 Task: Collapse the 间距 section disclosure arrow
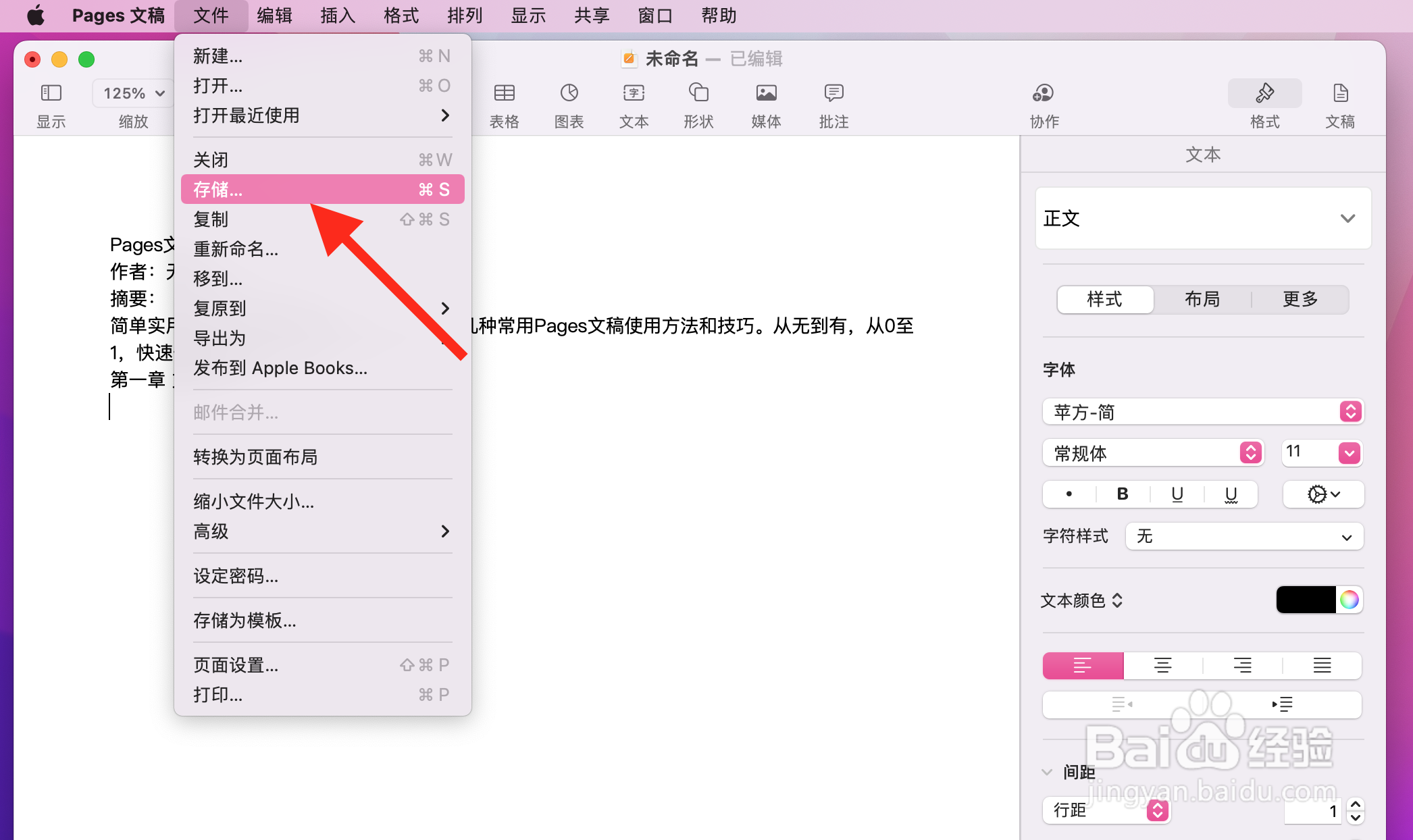point(1047,772)
